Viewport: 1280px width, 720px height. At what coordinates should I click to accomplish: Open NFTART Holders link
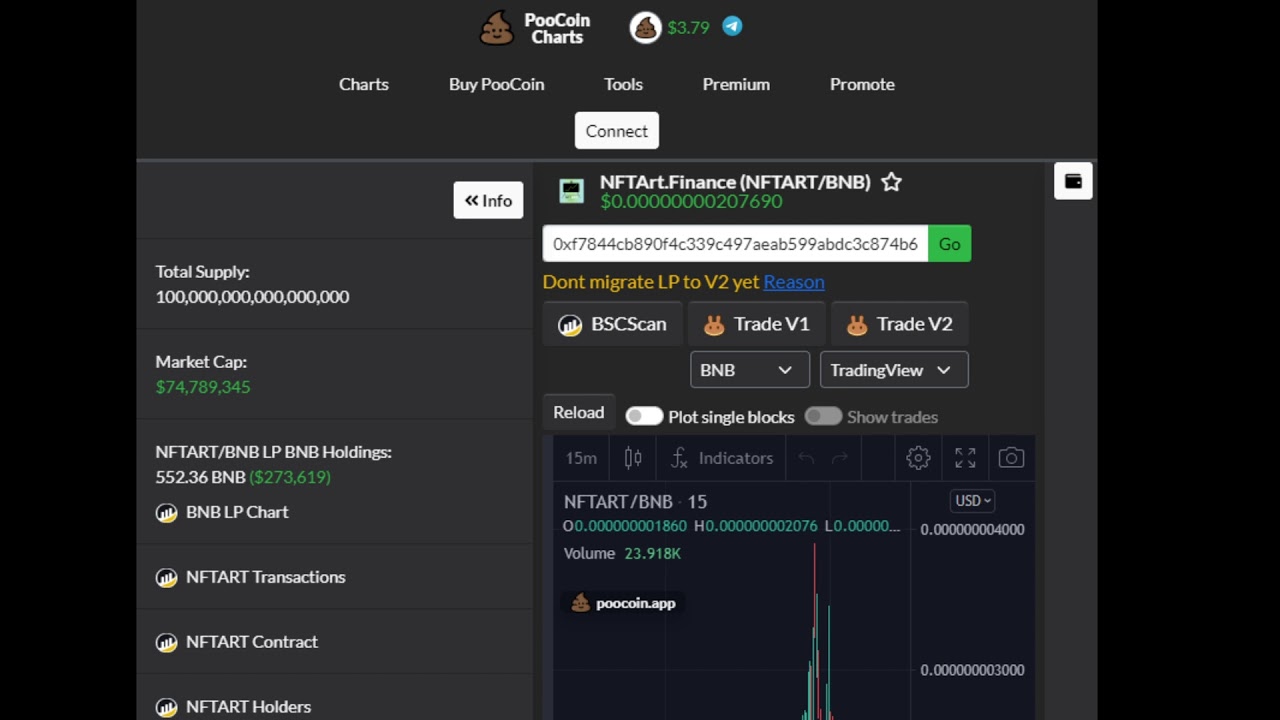(233, 707)
